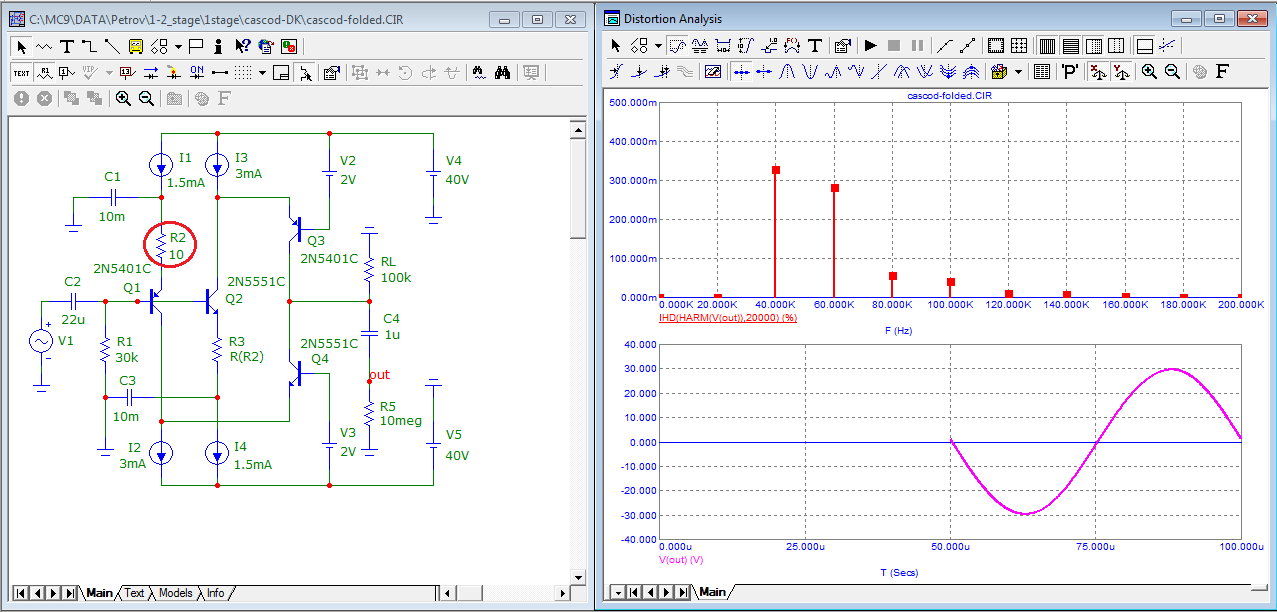Open Properties icon in Distortion Analysis toolbar
Screen dimensions: 1277x612
pyautogui.click(x=842, y=45)
